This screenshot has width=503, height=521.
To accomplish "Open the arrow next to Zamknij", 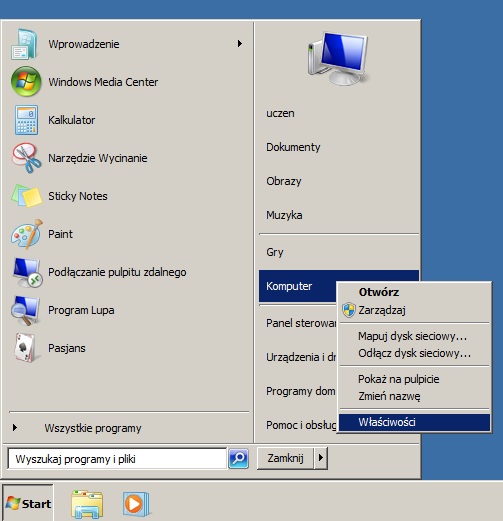I will pyautogui.click(x=321, y=458).
